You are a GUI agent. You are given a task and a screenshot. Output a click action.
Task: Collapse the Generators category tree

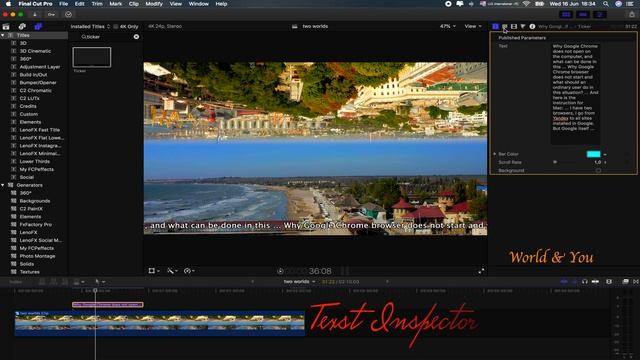3,185
